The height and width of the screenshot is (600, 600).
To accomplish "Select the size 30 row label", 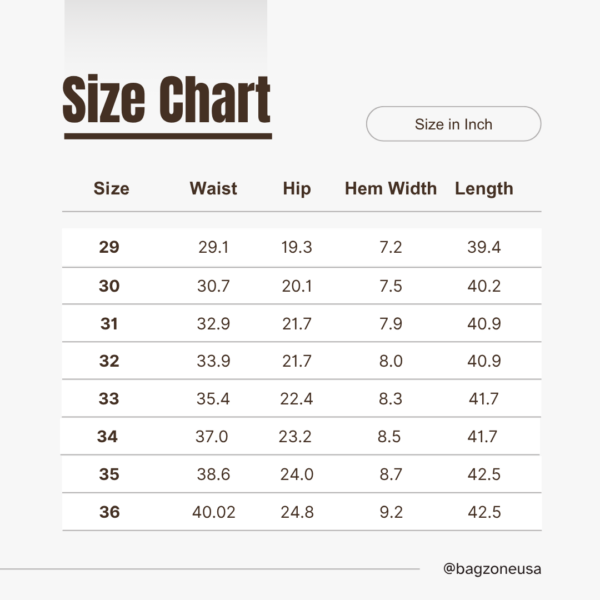I will 109,286.
